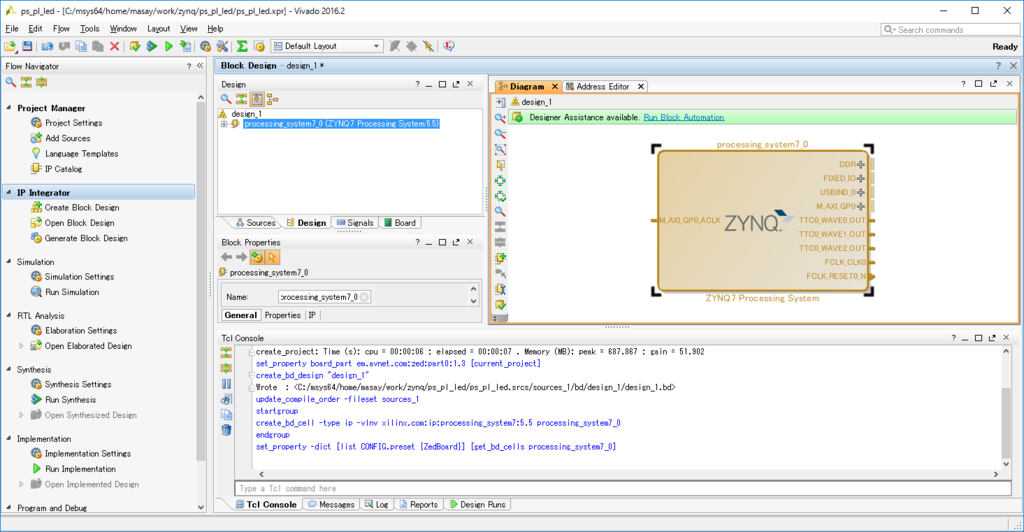Click Add Sources in Flow Navigator

pyautogui.click(x=68, y=138)
